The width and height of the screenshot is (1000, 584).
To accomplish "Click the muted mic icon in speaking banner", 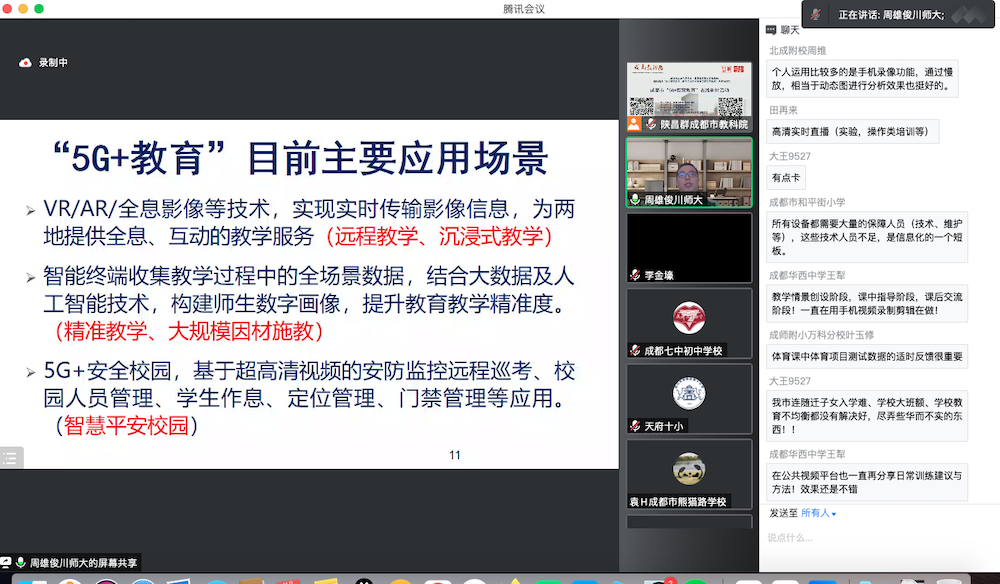I will tap(816, 14).
